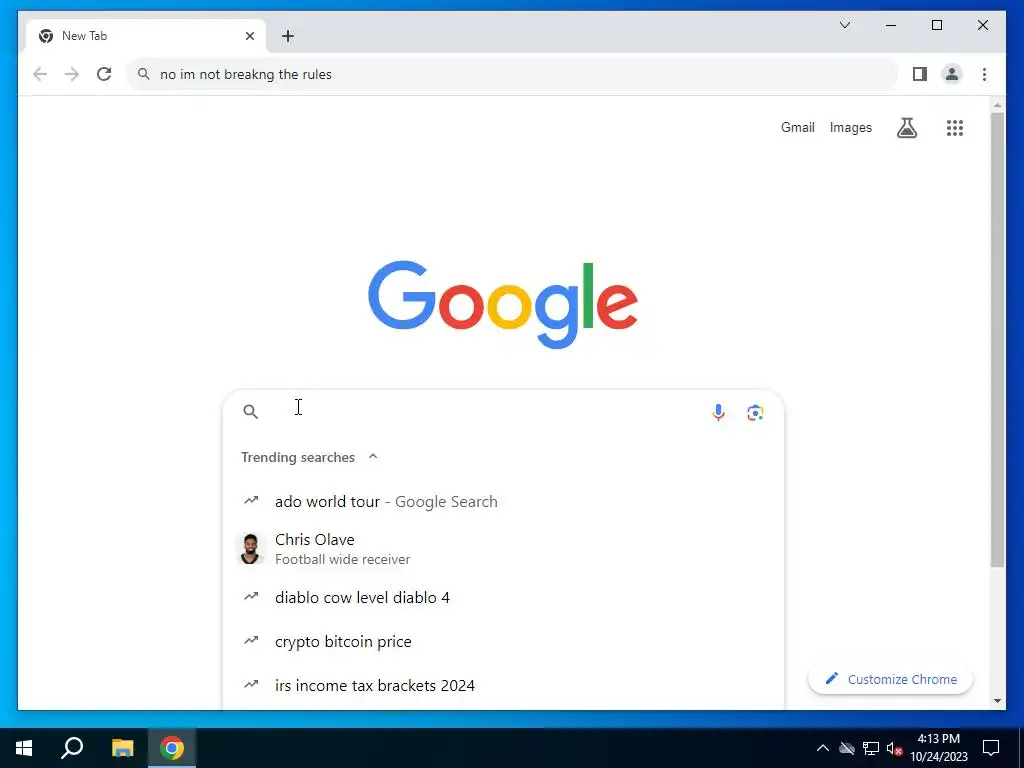Image resolution: width=1024 pixels, height=768 pixels.
Task: Open a new tab with plus button
Action: click(288, 36)
